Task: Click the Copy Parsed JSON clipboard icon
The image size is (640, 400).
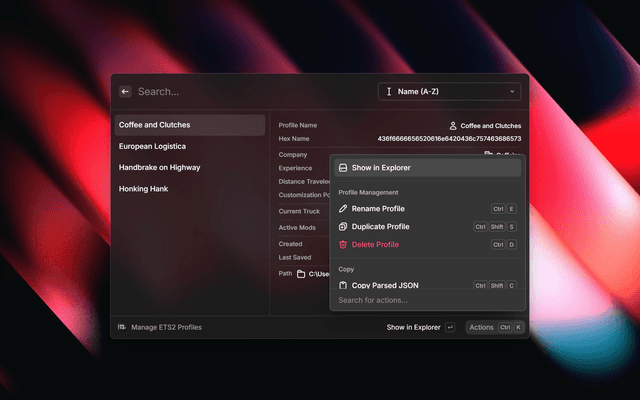Action: click(343, 285)
